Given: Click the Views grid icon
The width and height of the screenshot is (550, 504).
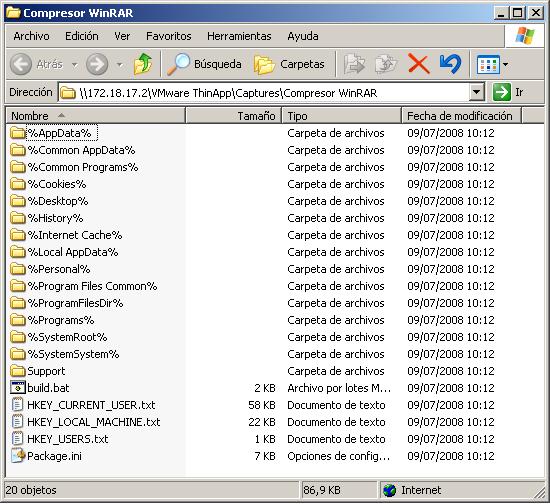Looking at the screenshot, I should click(x=488, y=65).
